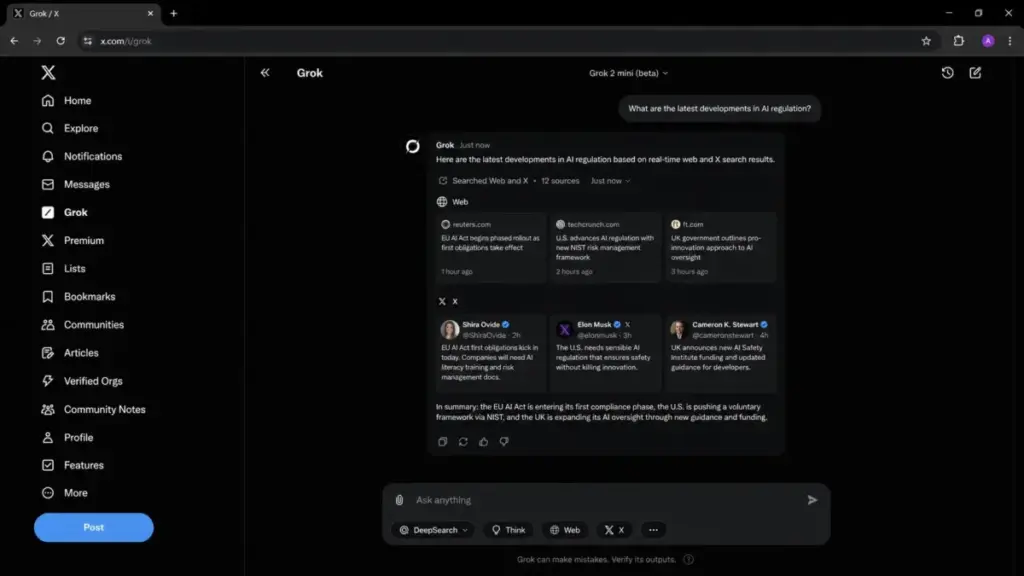Go to Profile page
Screen dimensions: 1024x576
click(x=67, y=438)
